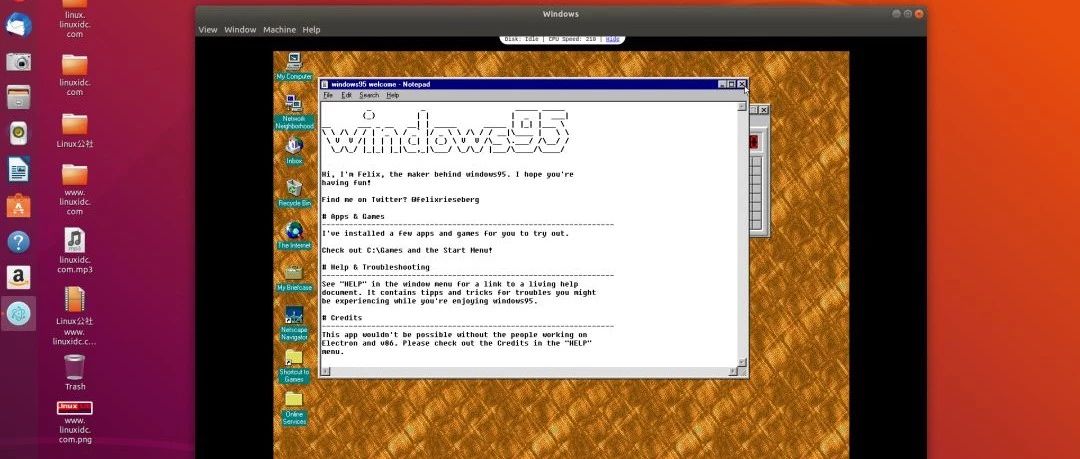Screen dimensions: 1080x459
Task: Maximize the Notepad window
Action: tap(731, 84)
